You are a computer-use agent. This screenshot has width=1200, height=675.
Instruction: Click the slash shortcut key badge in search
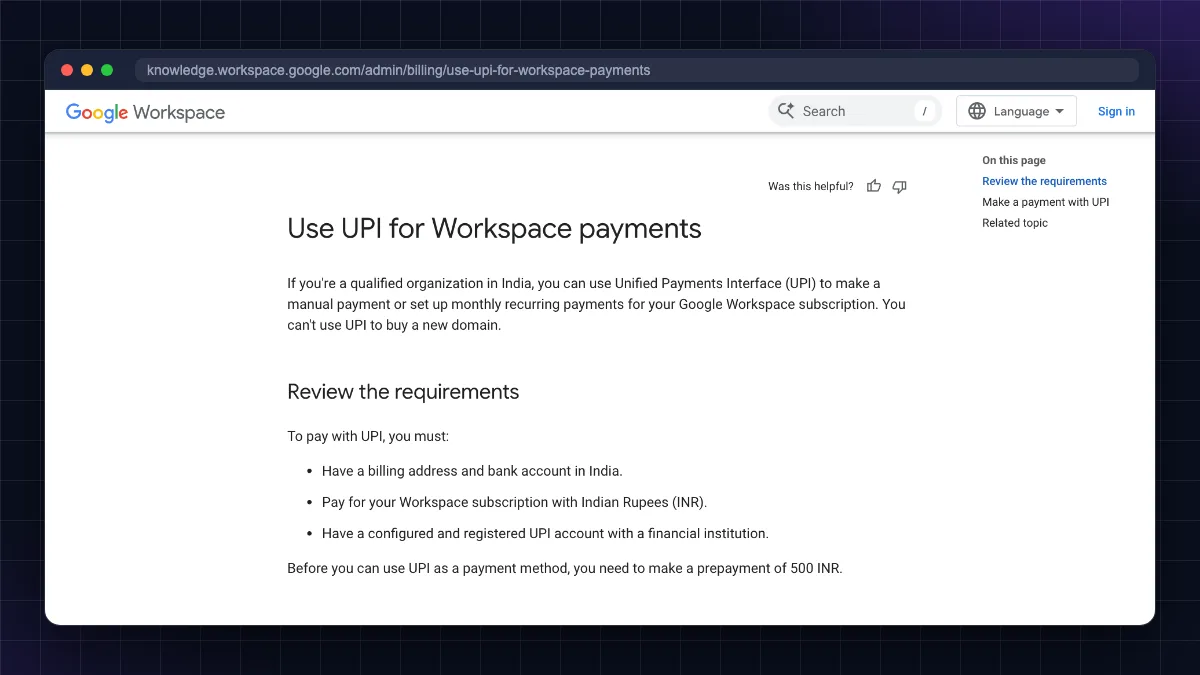925,111
